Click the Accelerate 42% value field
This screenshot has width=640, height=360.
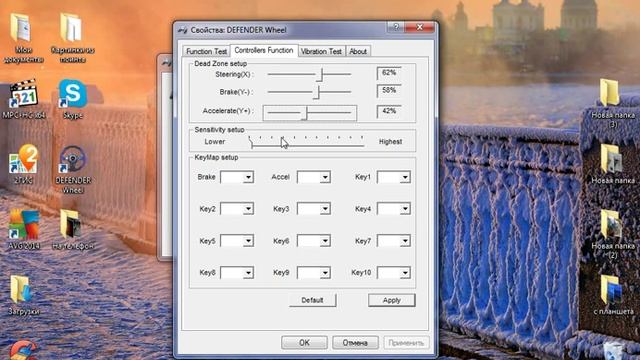(389, 111)
